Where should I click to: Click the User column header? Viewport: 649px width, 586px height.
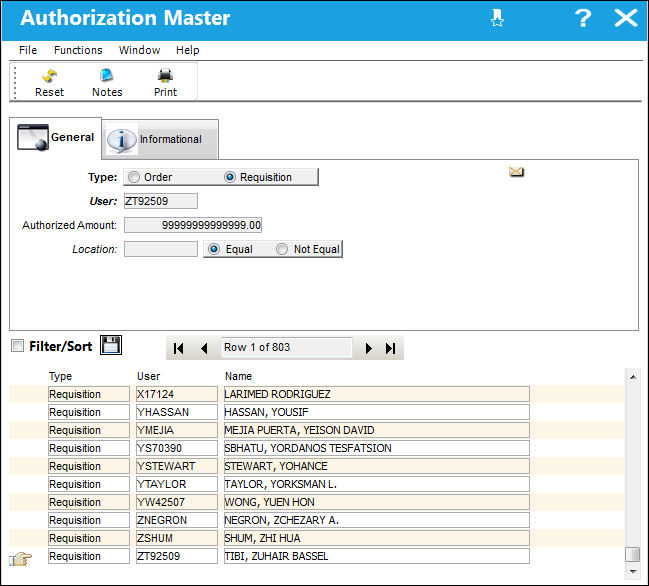point(148,376)
